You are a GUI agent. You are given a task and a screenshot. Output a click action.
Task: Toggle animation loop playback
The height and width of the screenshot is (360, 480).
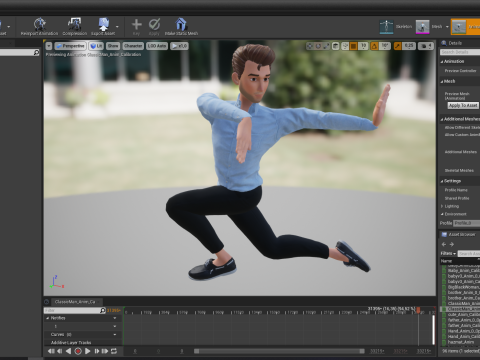(114, 351)
